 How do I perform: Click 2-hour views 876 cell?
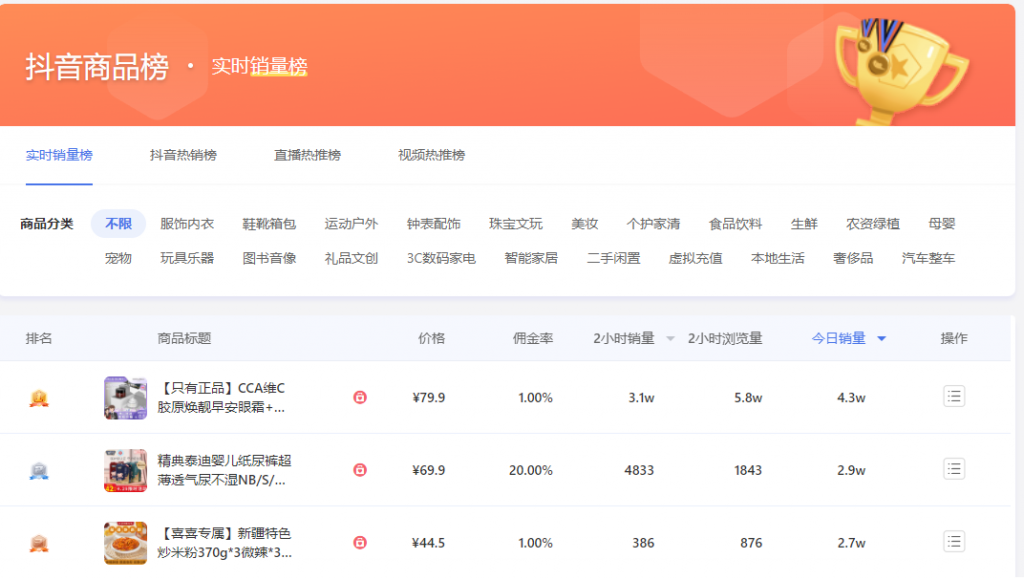751,543
